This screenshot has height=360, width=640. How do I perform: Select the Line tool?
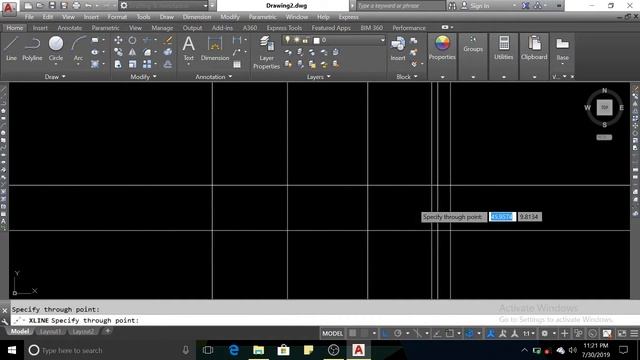[x=11, y=49]
